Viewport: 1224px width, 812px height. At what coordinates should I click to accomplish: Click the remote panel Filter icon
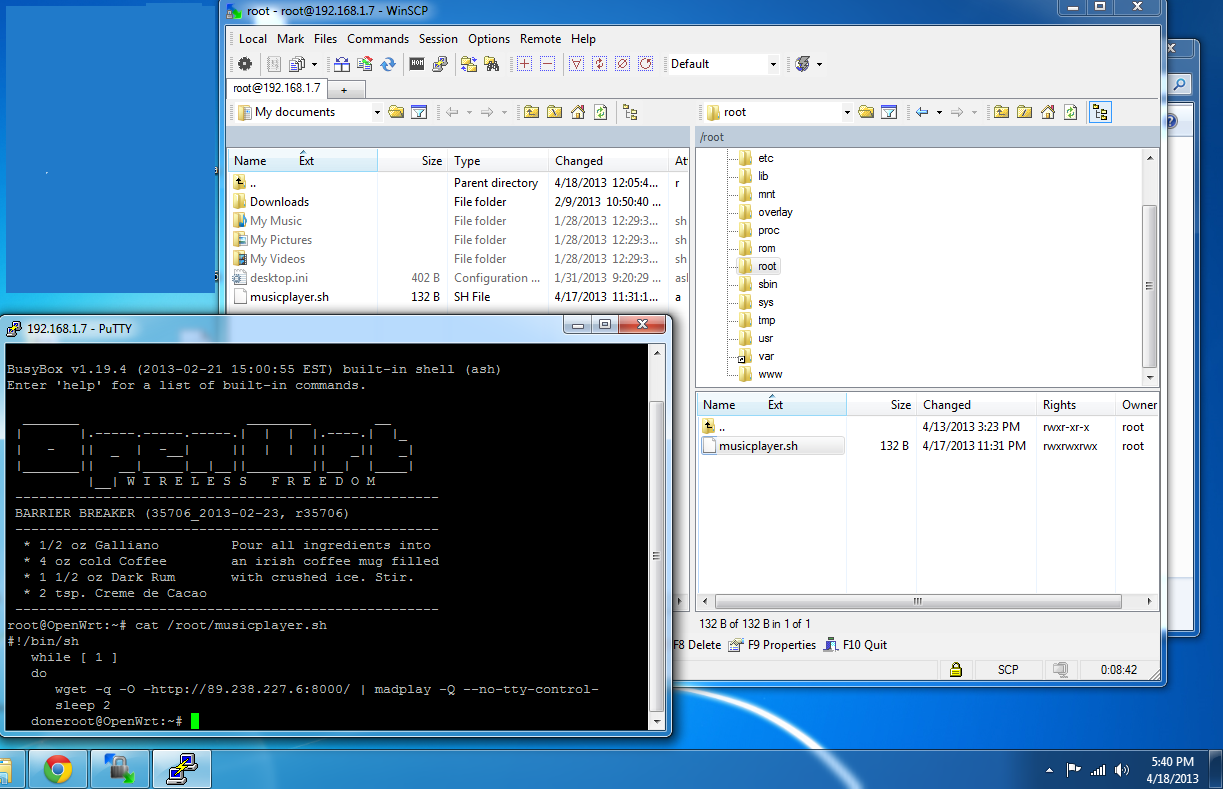coord(888,112)
